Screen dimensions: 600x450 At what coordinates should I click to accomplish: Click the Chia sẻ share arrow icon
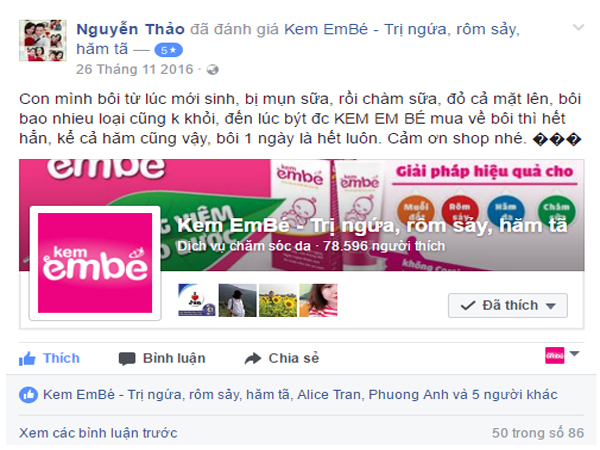(253, 359)
